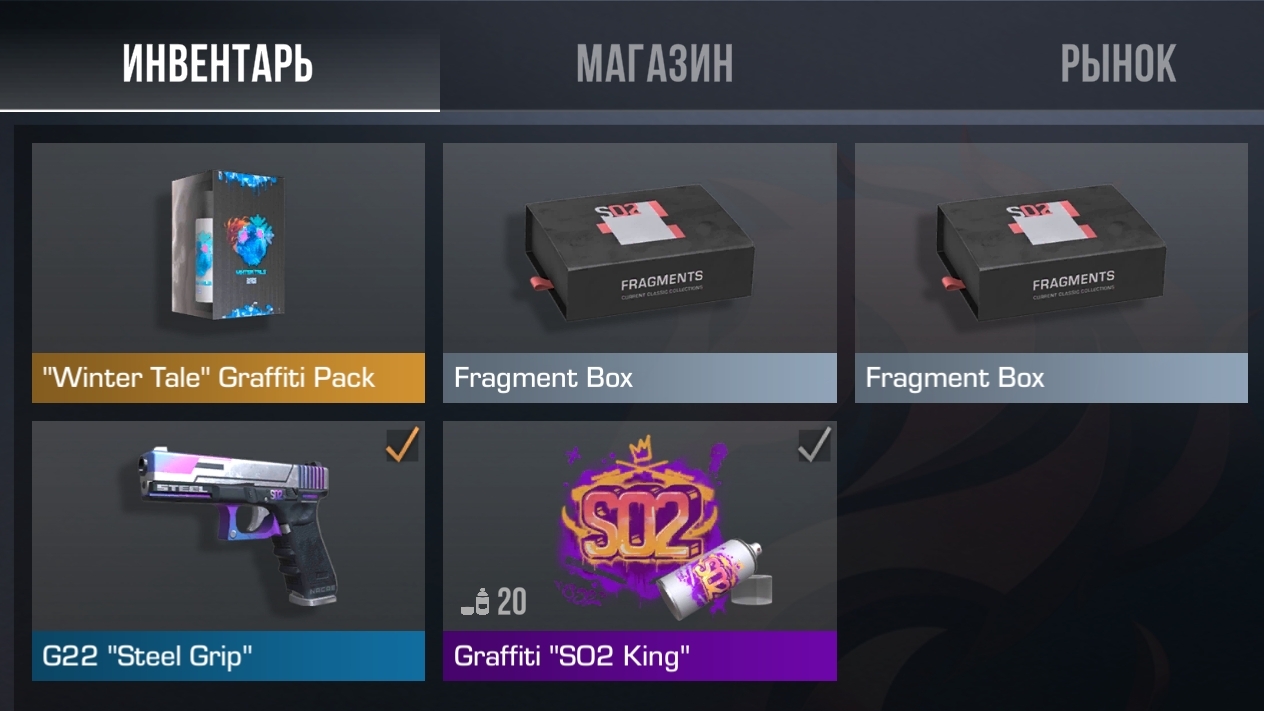Click the spray can uses counter showing 20
The height and width of the screenshot is (711, 1264).
pos(493,602)
